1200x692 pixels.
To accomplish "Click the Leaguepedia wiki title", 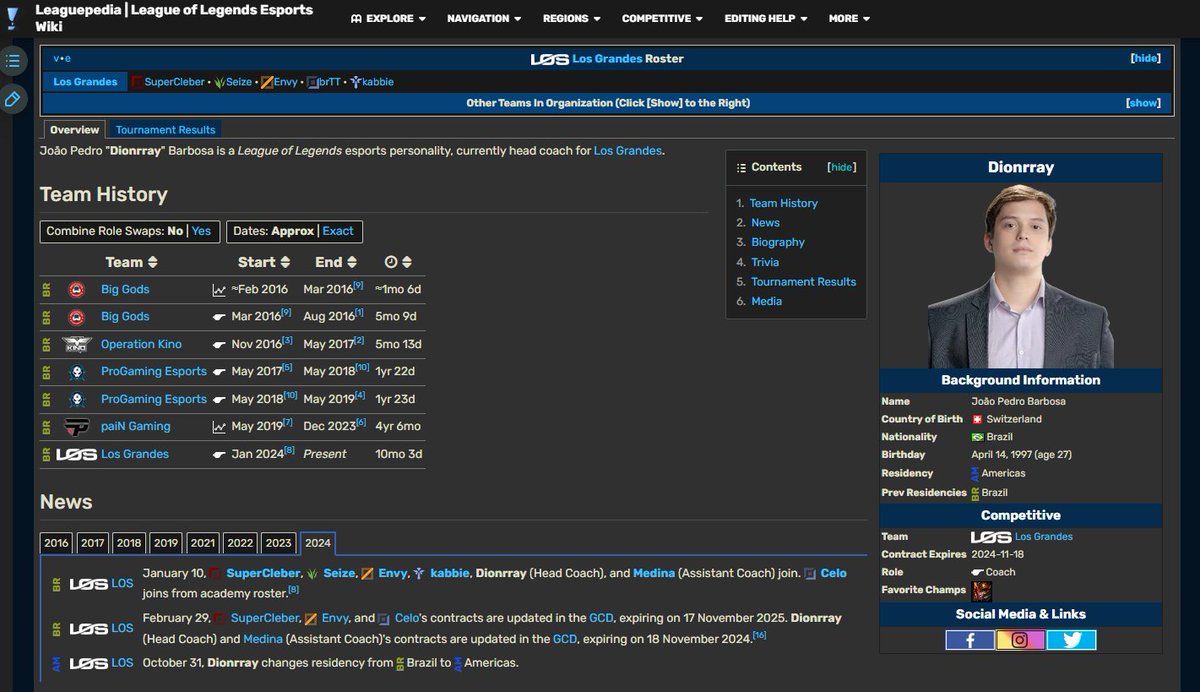I will point(174,18).
